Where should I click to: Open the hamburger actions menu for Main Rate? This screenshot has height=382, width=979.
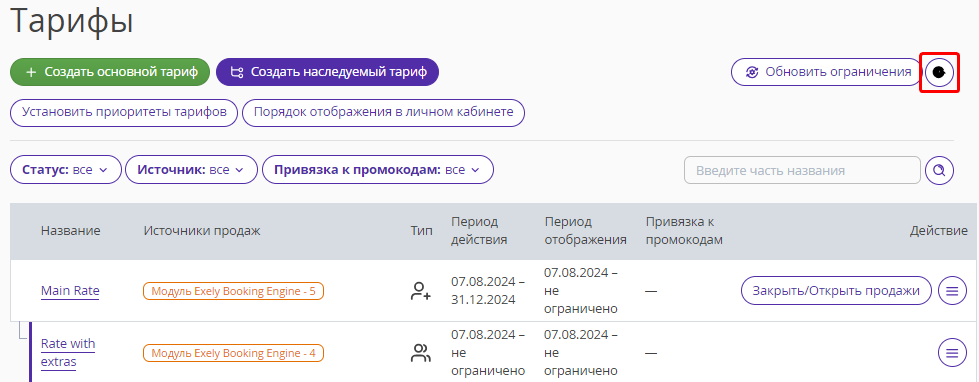[952, 291]
